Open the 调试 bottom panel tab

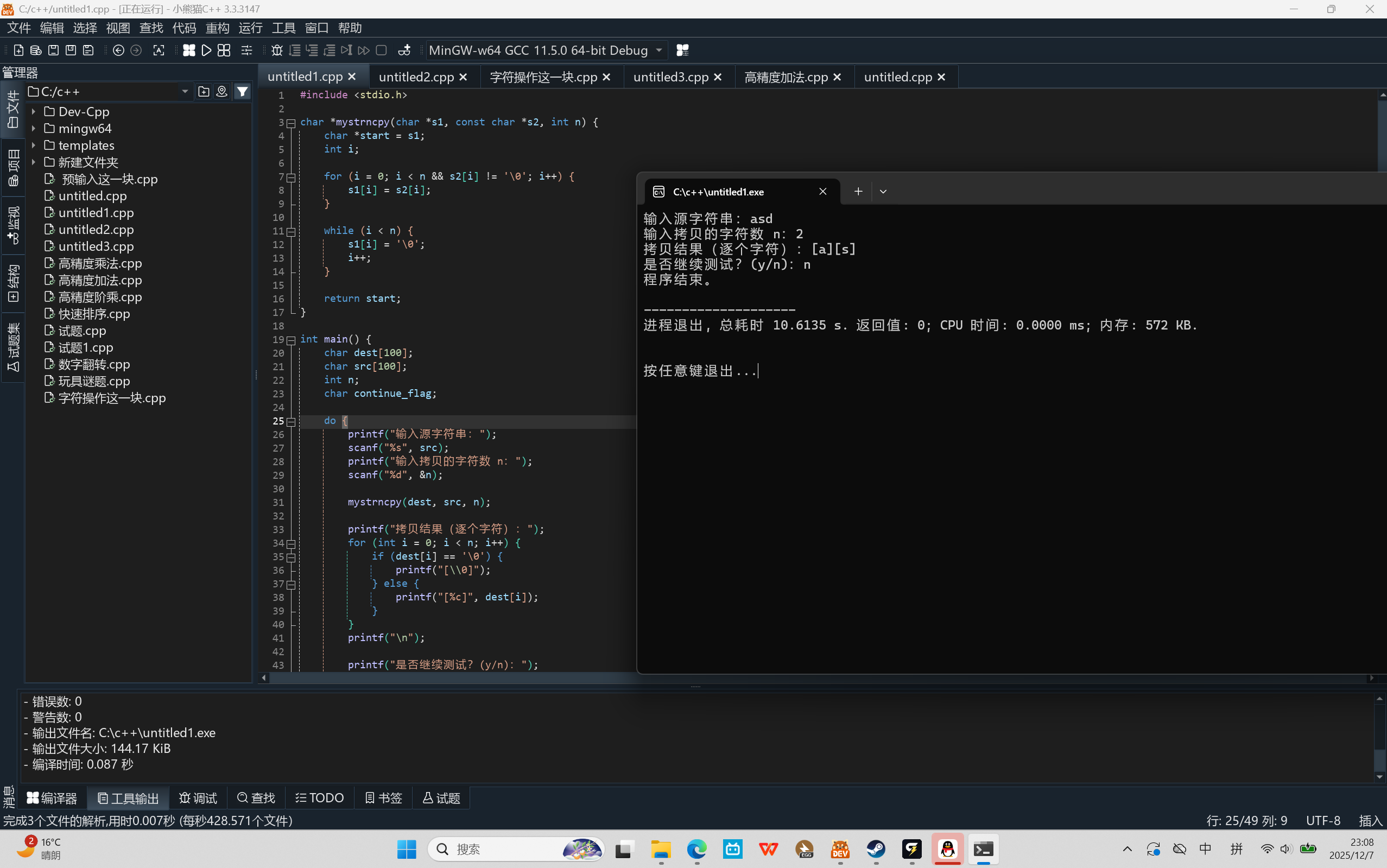[198, 798]
